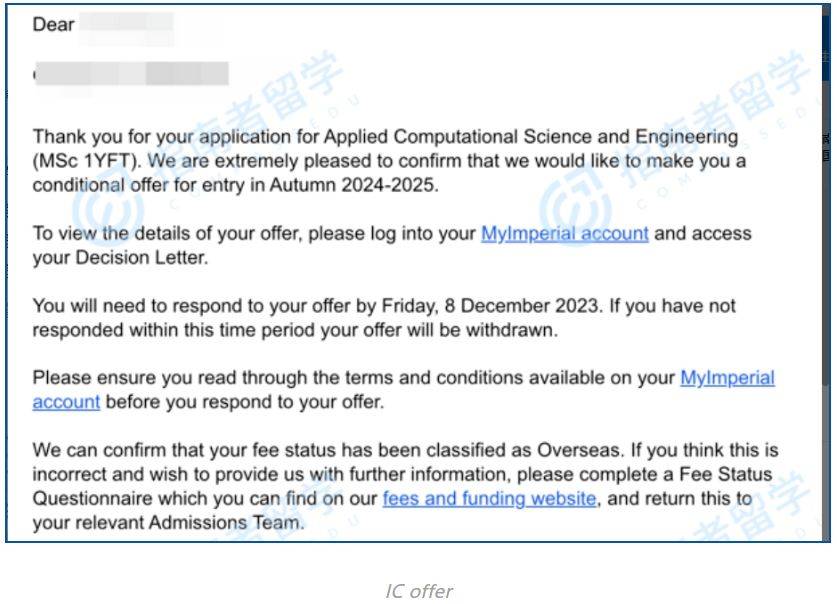
Task: Select the "IC offer" image caption
Action: (418, 591)
